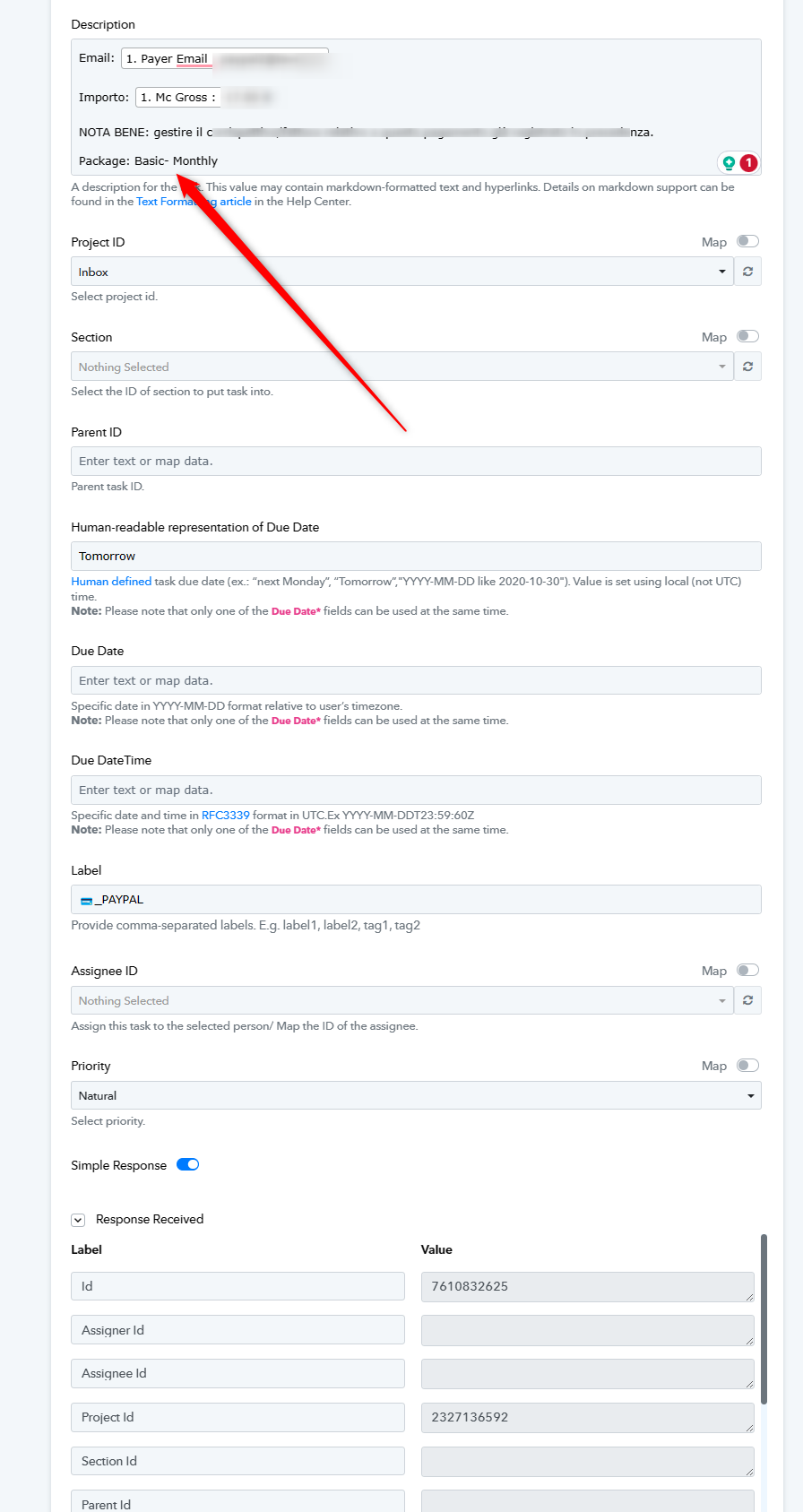Screen dimensions: 803x1512
Task: Enable Map toggle for Section
Action: (x=747, y=336)
